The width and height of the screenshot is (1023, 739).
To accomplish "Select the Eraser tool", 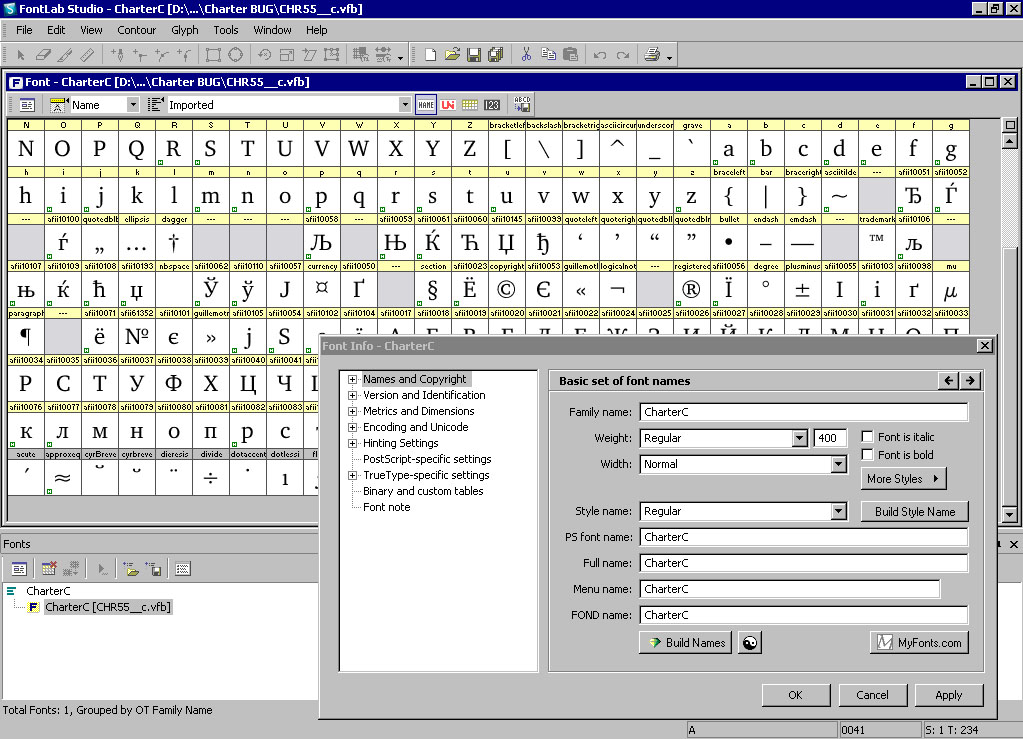I will 43,55.
